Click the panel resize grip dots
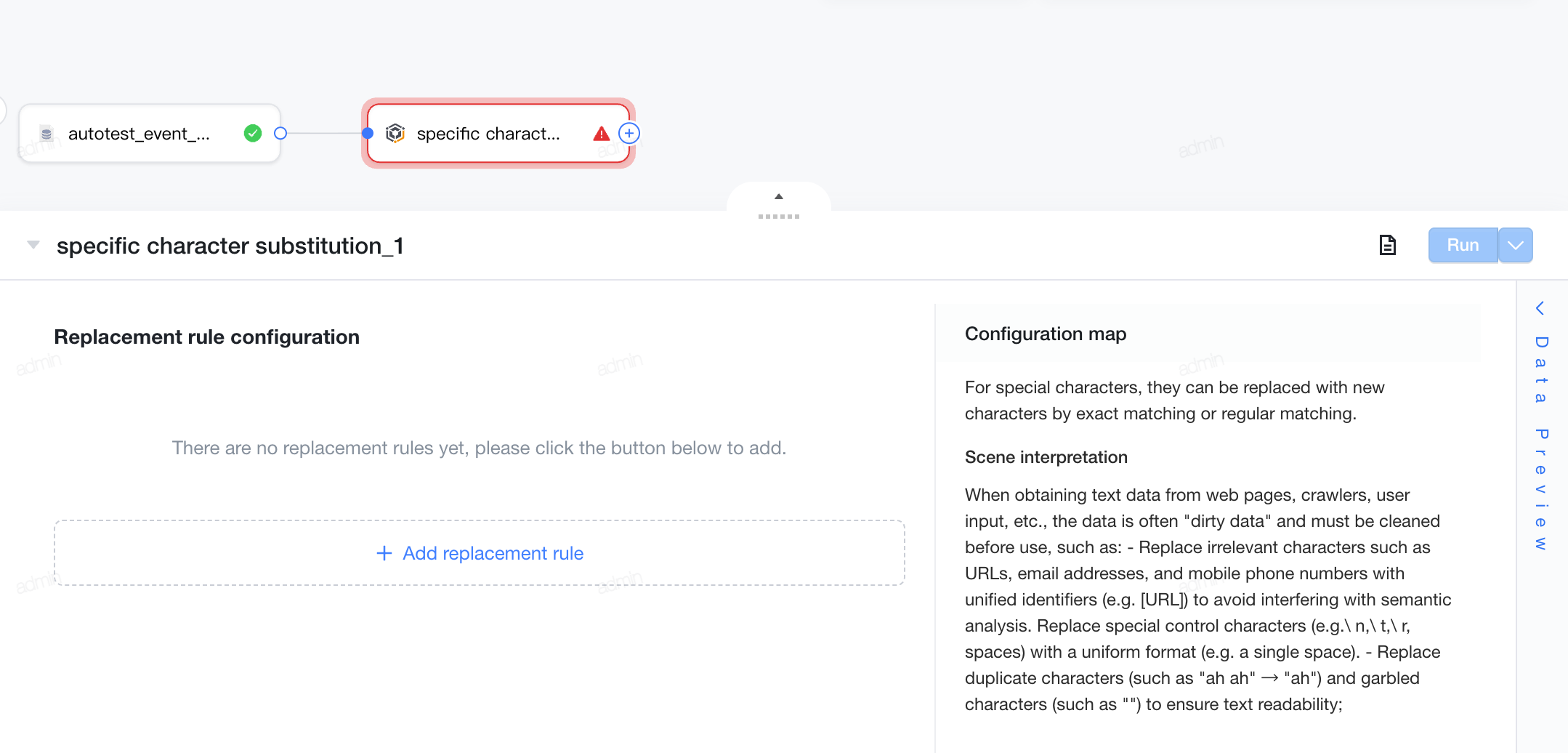 coord(779,217)
